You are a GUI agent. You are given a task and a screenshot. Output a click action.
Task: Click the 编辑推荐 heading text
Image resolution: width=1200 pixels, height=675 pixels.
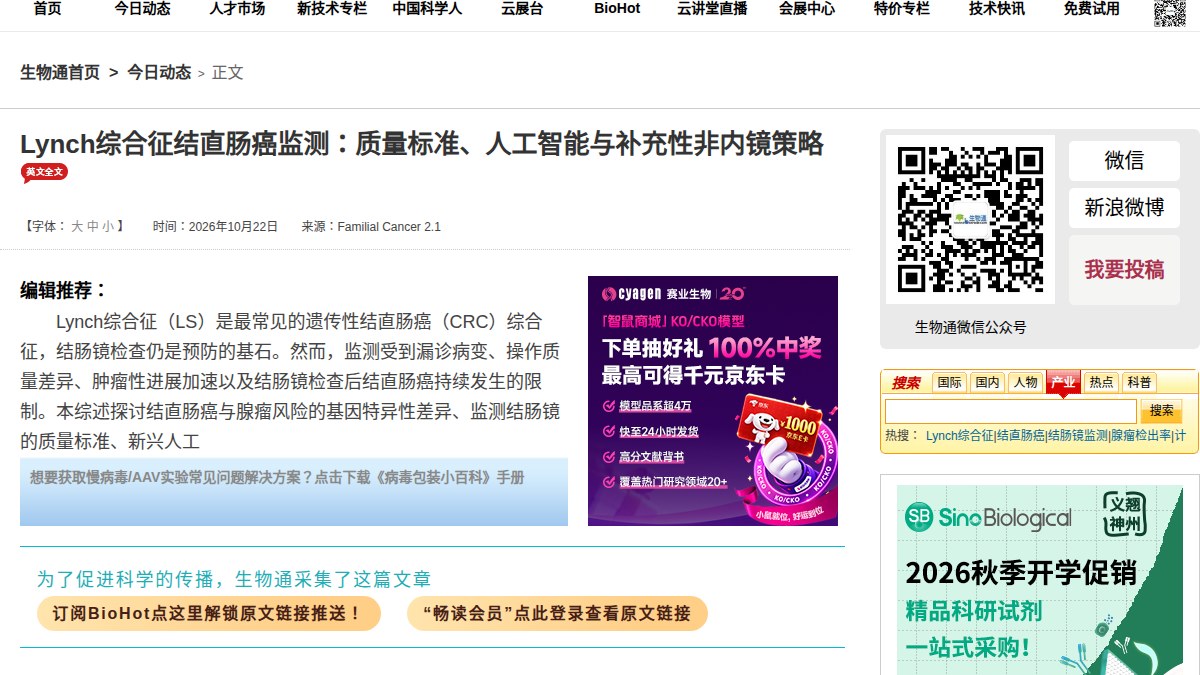[x=64, y=291]
